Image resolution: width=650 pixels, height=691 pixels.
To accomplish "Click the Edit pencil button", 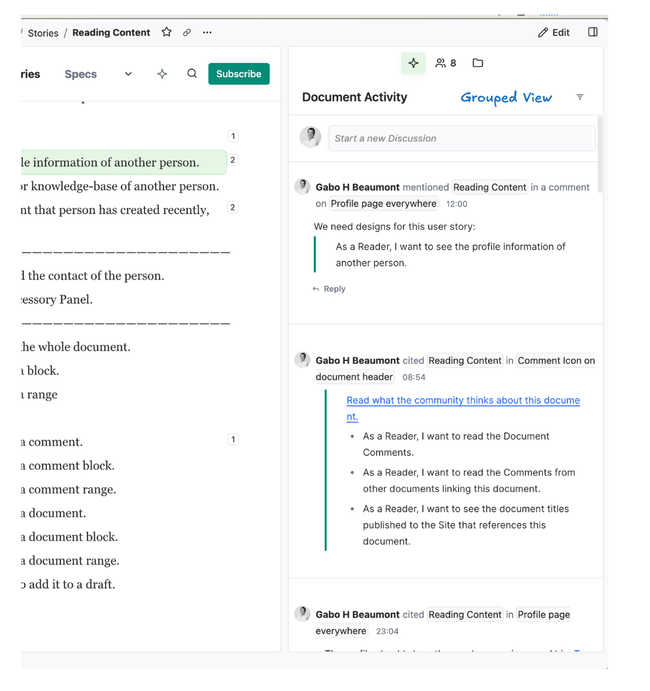I will coord(554,32).
